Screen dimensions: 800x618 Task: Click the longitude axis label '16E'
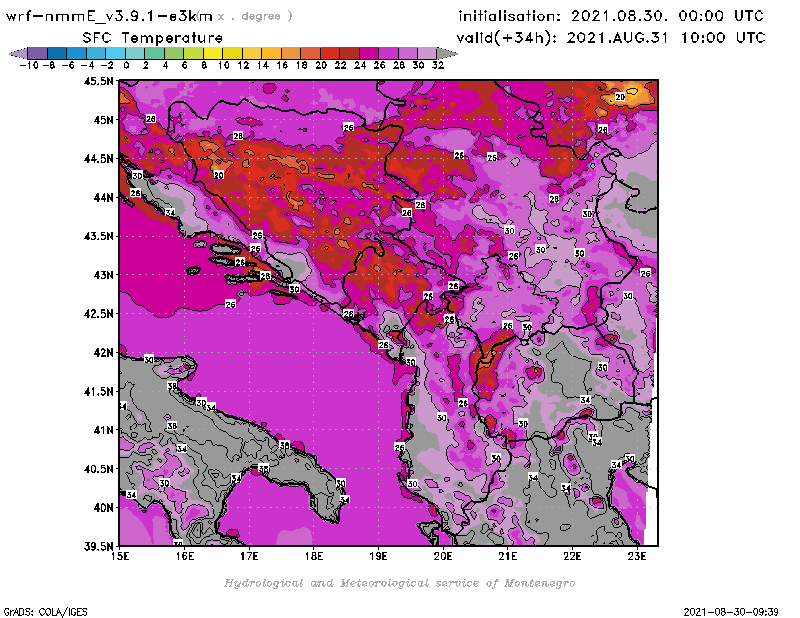pos(185,556)
